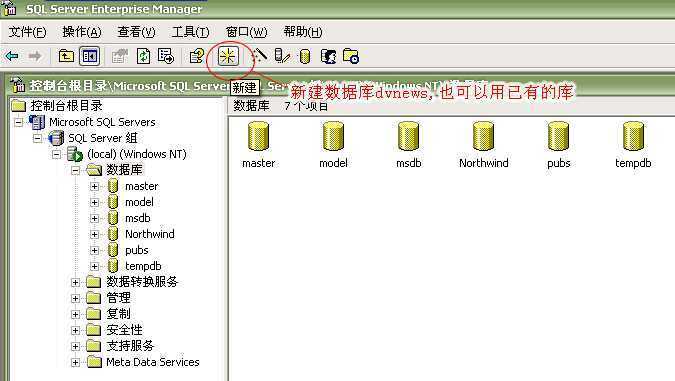Collapse the Microsoft SQL Servers node
675x381 pixels.
coord(19,122)
